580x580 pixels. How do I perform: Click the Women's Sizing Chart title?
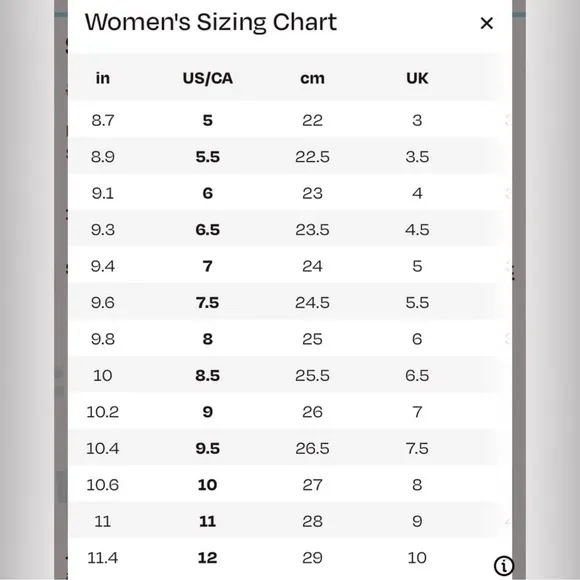coord(211,22)
